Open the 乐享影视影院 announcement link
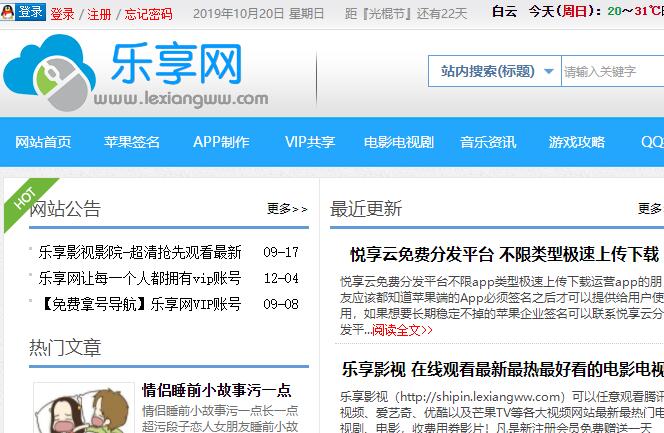Screen dimensions: 664x433 pos(140,252)
